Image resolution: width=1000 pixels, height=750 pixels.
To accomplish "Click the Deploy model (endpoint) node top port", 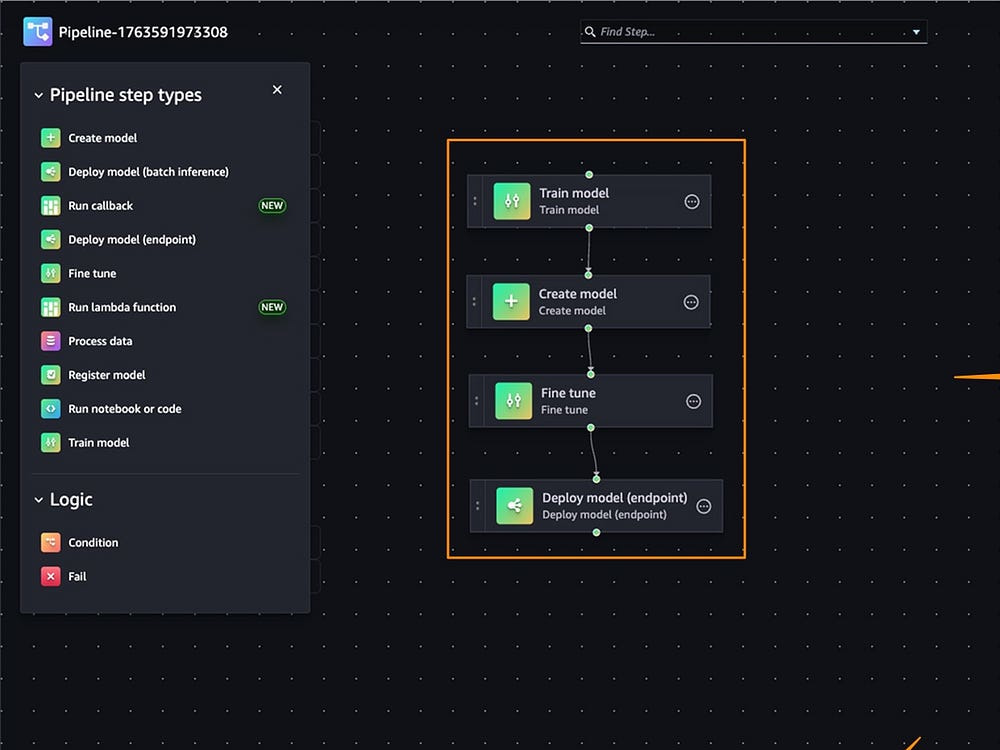I will click(x=596, y=479).
